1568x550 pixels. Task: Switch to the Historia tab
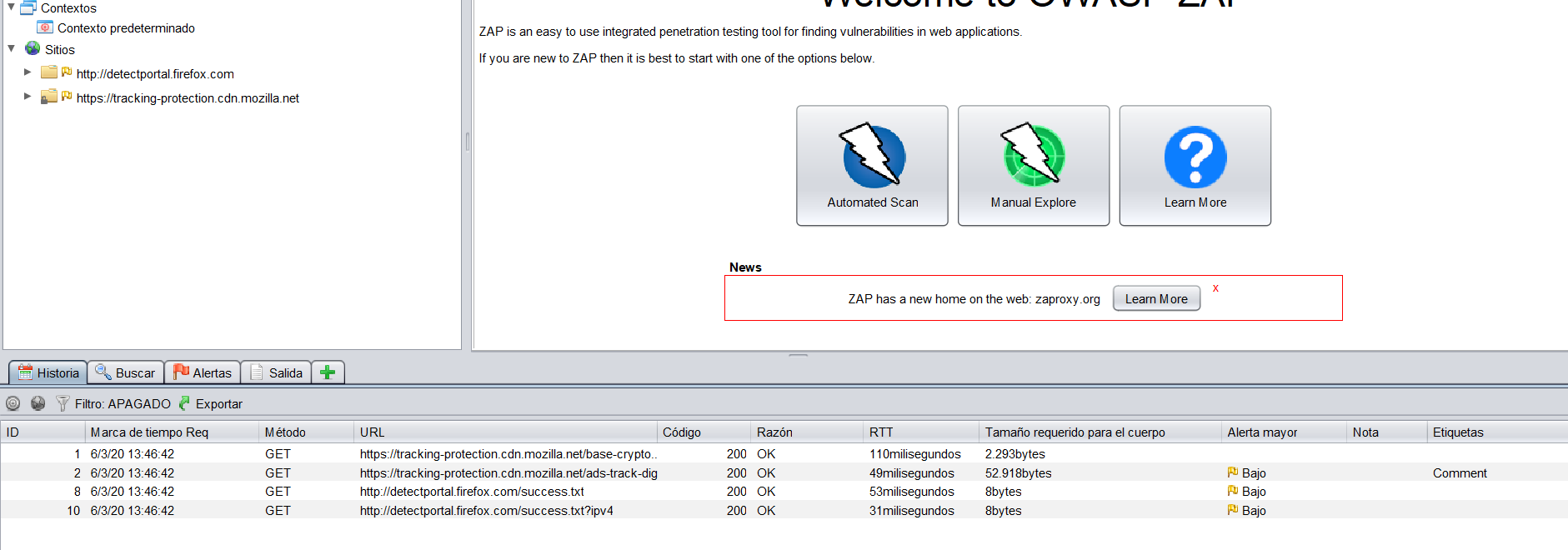pos(48,372)
